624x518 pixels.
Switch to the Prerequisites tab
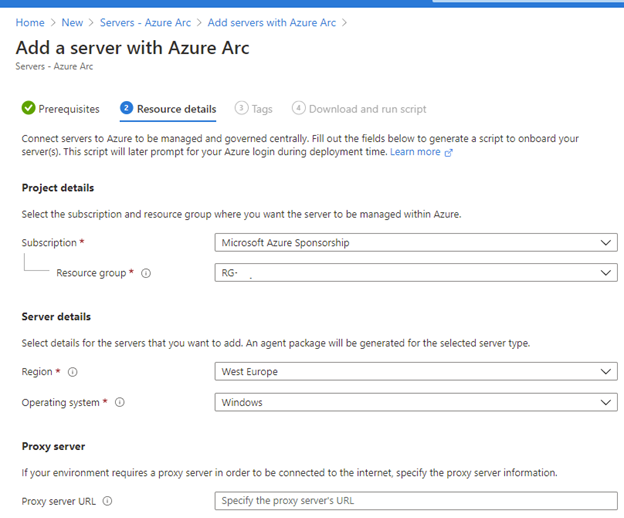point(68,108)
